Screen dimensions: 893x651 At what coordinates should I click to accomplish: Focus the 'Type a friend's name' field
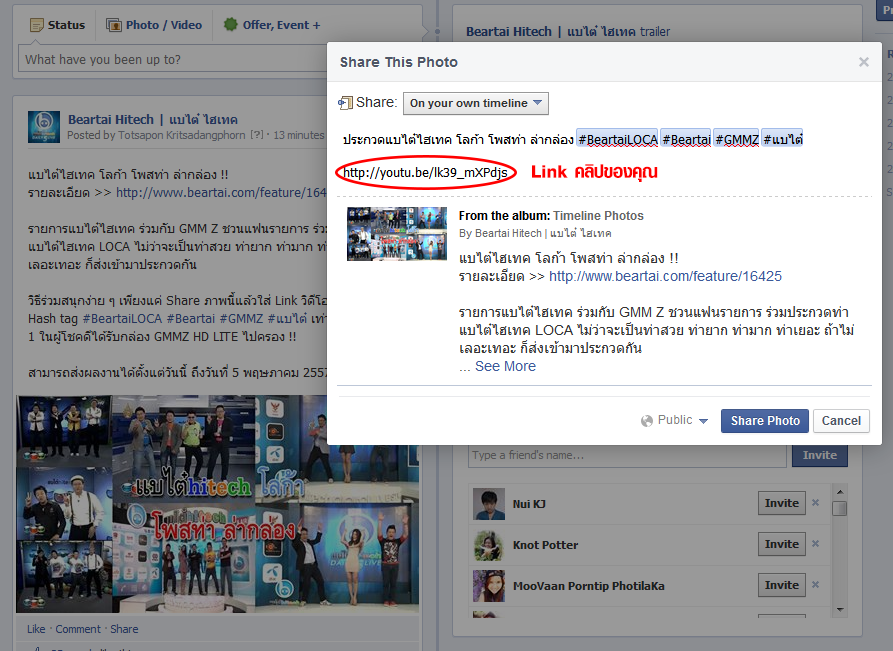[627, 456]
